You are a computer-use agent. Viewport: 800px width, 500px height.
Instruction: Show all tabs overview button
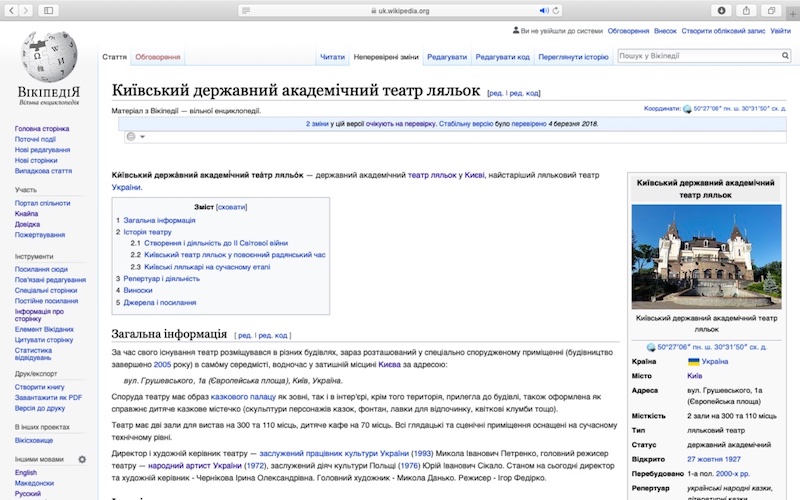pos(771,10)
